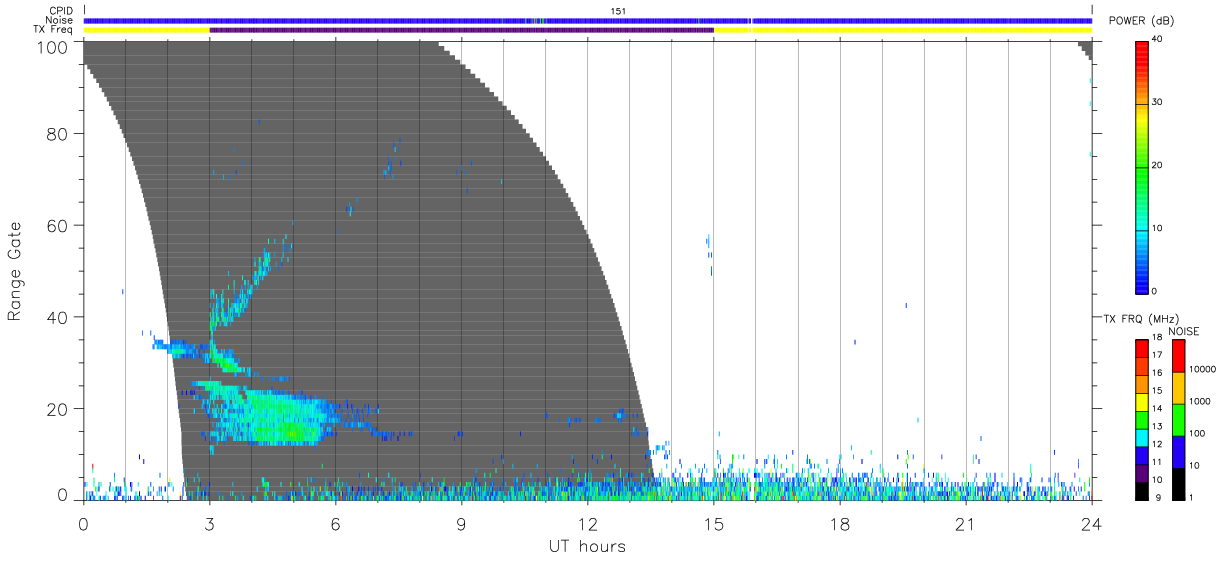Click the "3" tick on the UT hours axis

pyautogui.click(x=210, y=524)
